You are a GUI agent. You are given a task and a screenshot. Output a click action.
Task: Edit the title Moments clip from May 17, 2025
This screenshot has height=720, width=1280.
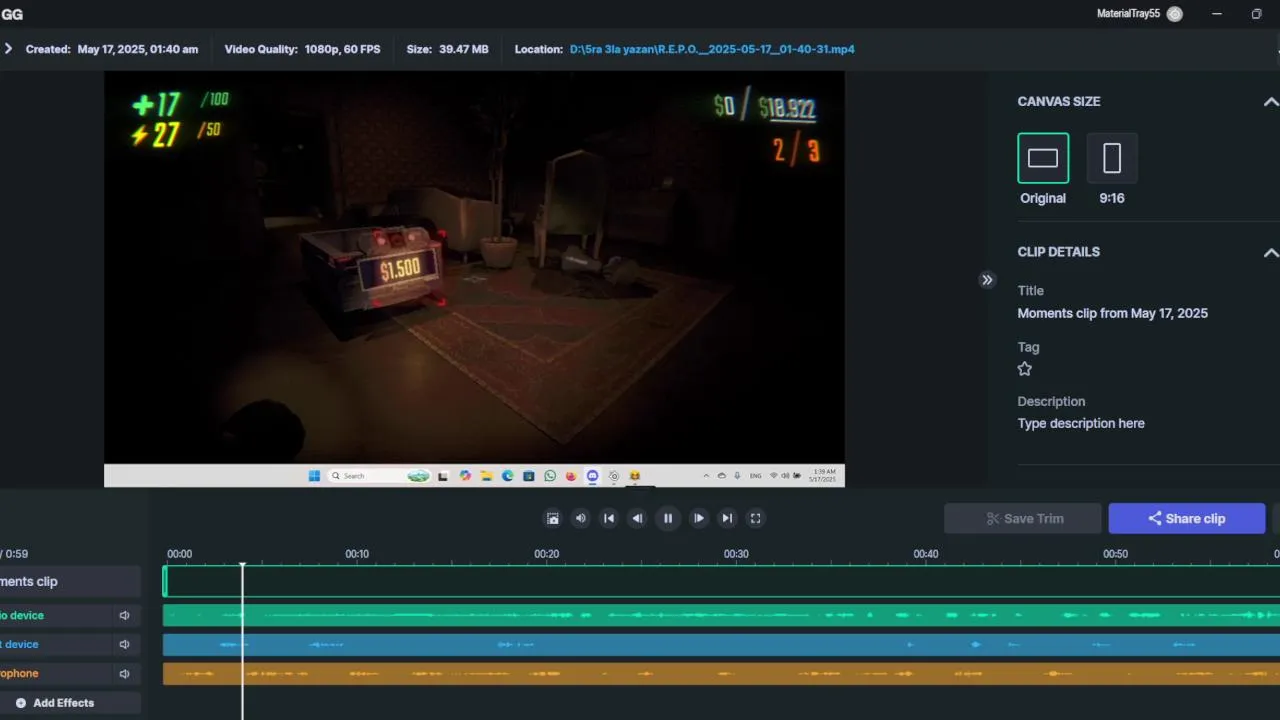1112,313
